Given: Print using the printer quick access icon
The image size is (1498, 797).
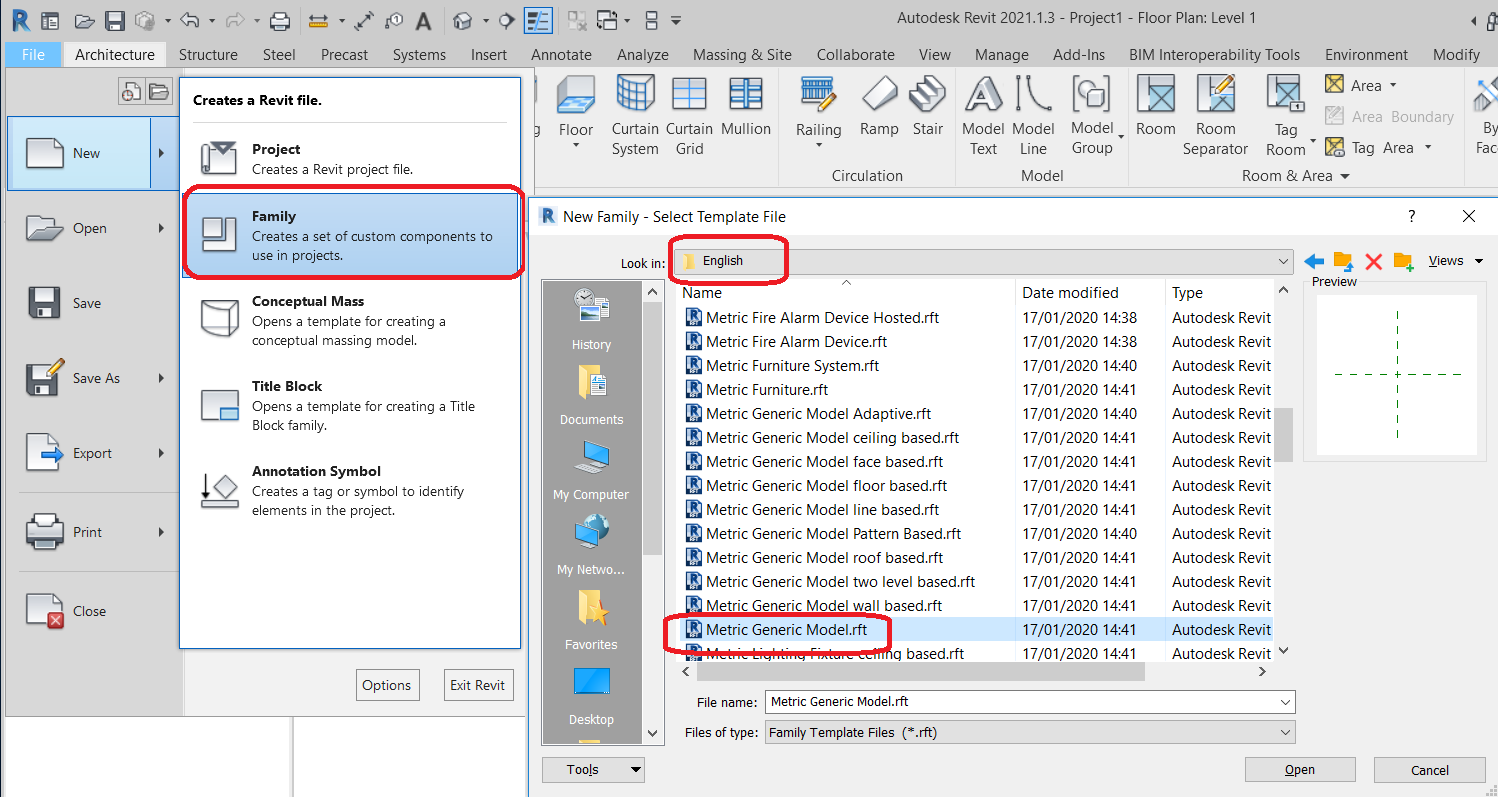Looking at the screenshot, I should click(x=280, y=19).
